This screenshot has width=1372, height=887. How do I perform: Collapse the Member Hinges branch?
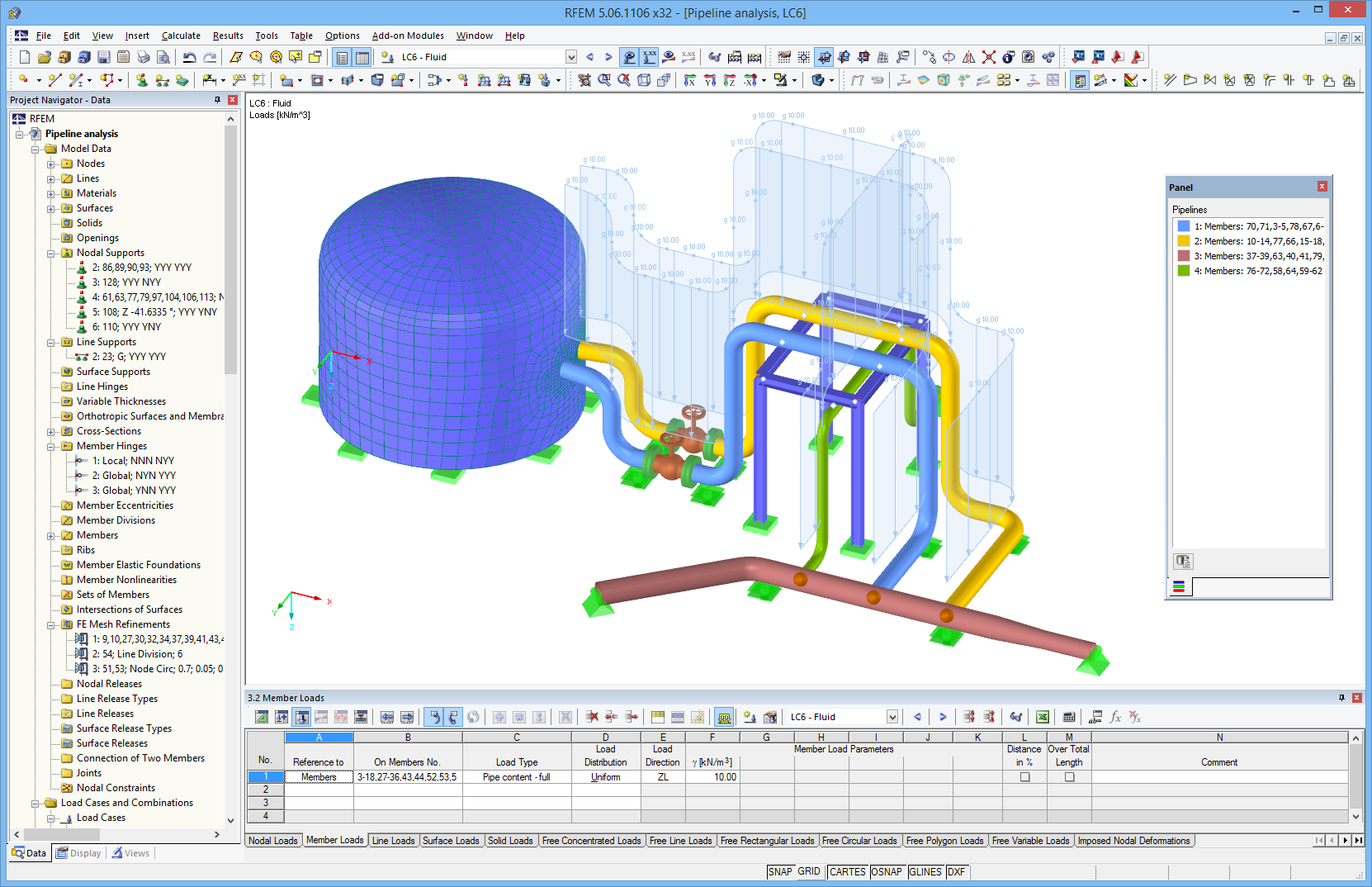51,446
